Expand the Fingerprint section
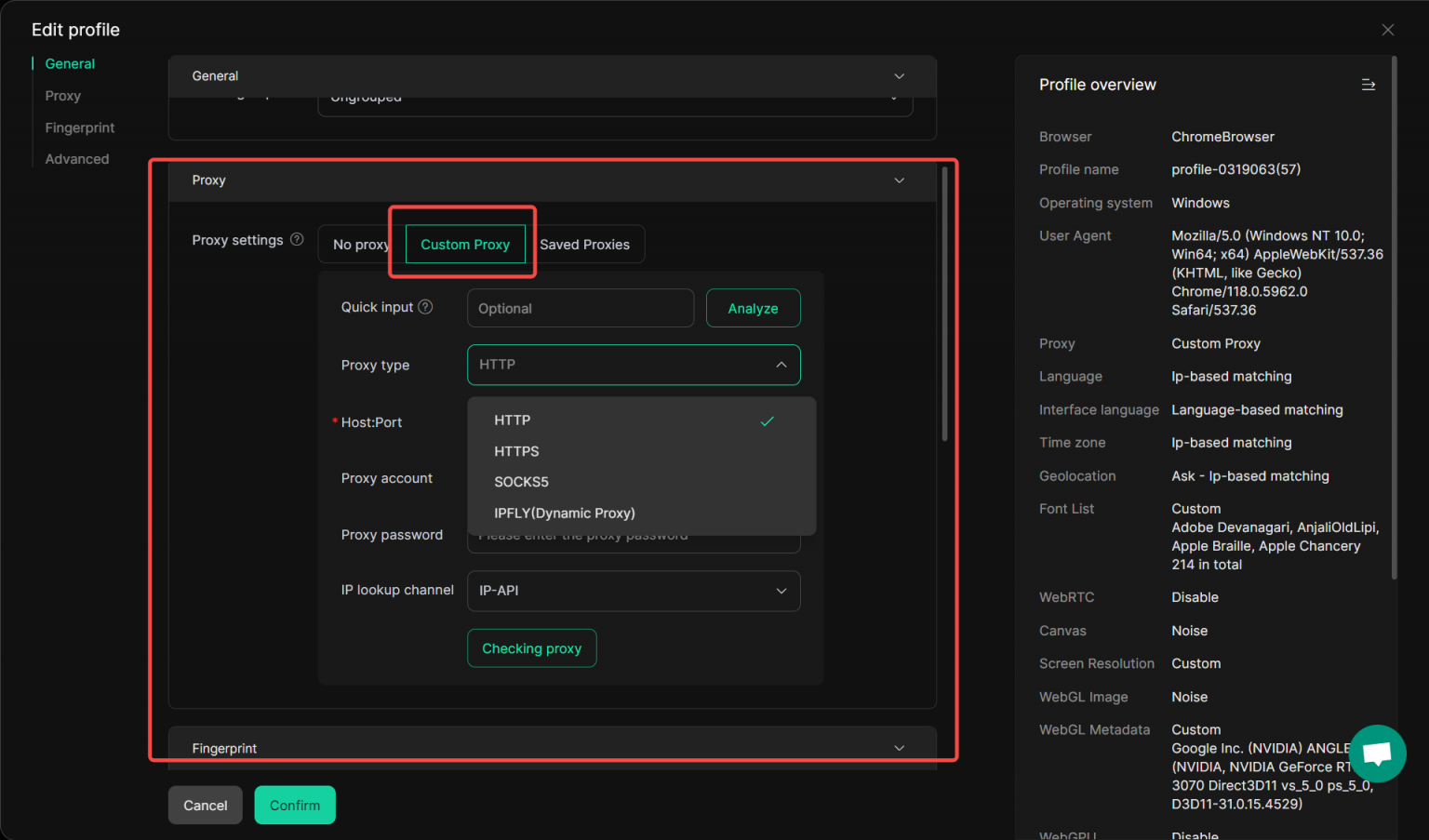This screenshot has width=1429, height=840. click(899, 747)
